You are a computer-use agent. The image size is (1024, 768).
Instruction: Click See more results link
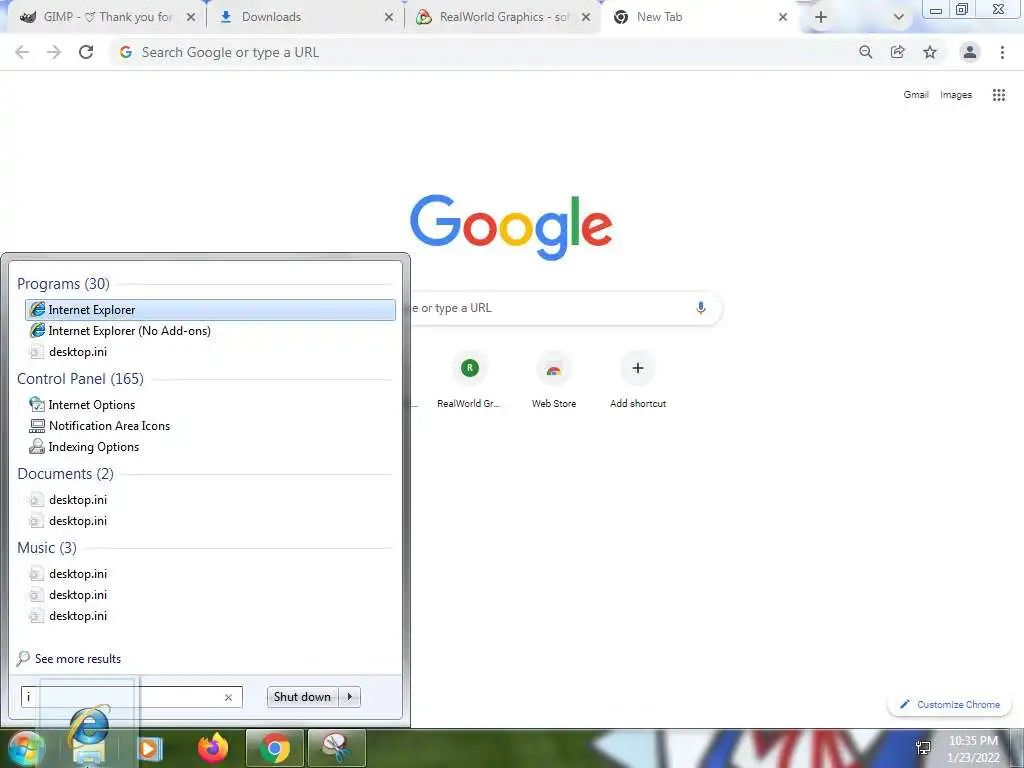click(x=69, y=659)
